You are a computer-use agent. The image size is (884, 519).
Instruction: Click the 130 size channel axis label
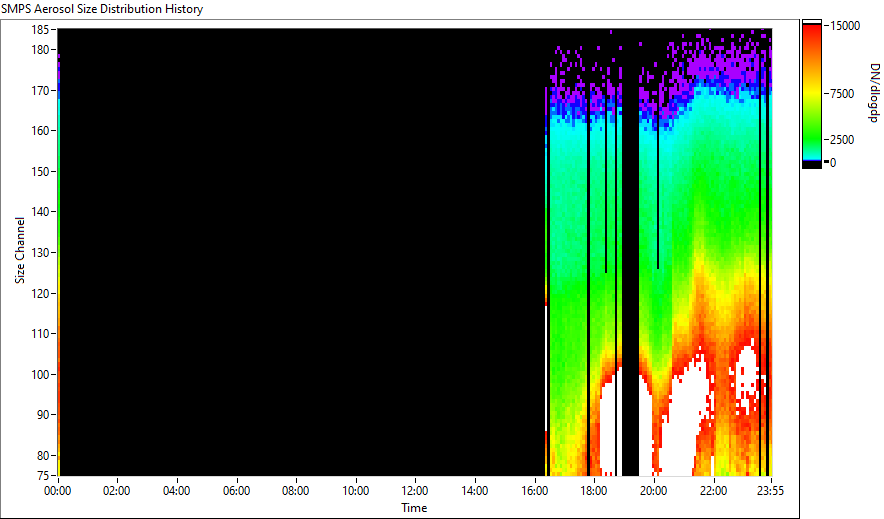point(40,252)
